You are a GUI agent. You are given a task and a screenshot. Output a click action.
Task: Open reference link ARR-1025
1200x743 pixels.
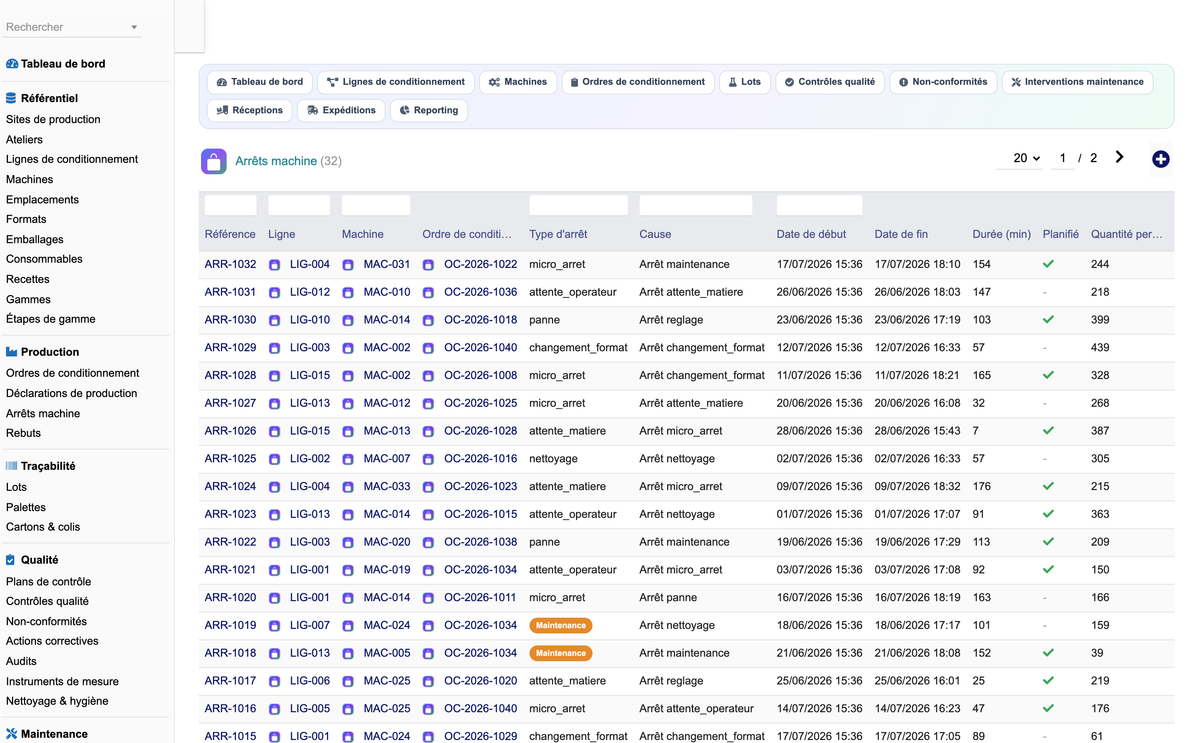(230, 459)
